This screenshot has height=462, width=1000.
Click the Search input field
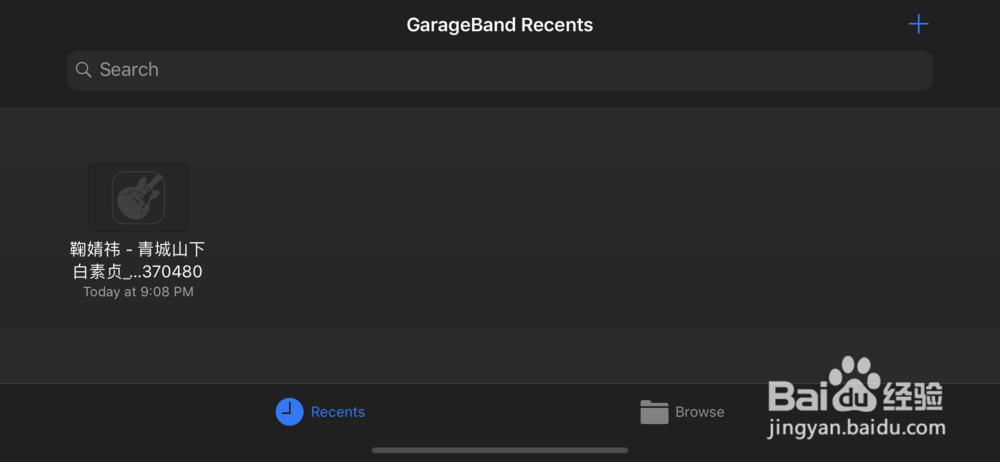pyautogui.click(x=500, y=70)
